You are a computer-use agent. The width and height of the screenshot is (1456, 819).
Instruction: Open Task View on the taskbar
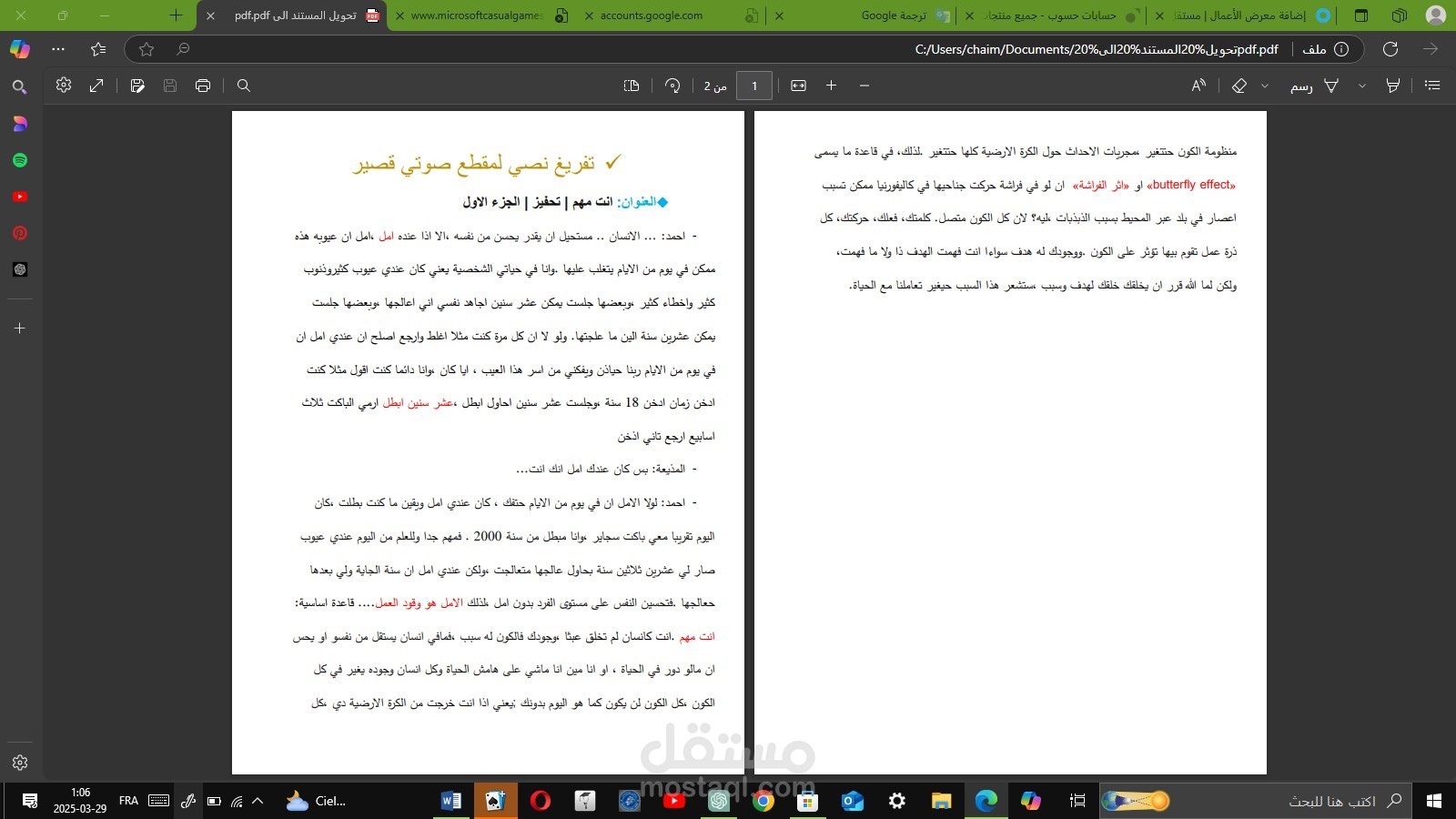click(x=1077, y=801)
